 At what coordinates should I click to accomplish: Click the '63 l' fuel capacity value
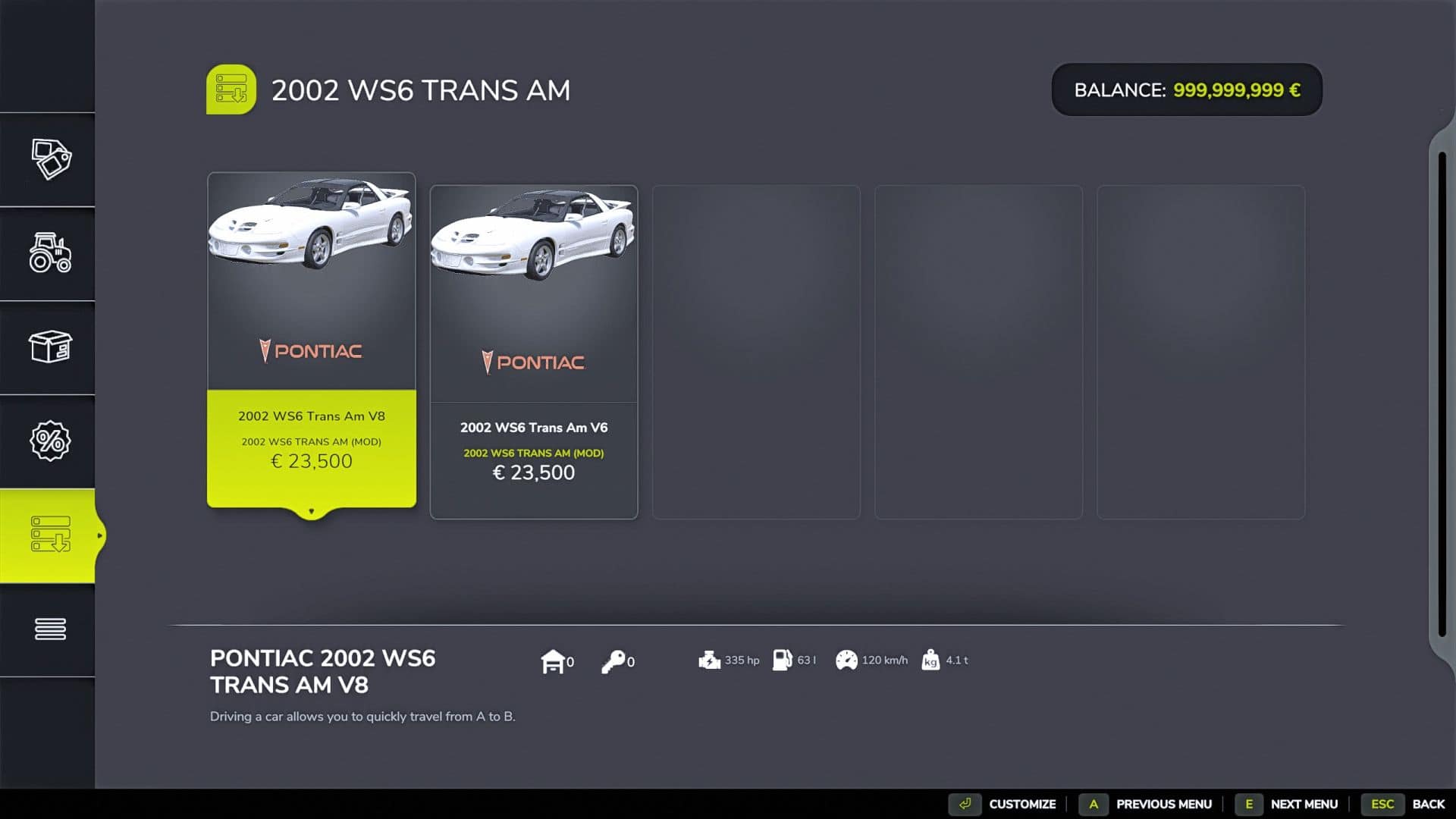(806, 660)
